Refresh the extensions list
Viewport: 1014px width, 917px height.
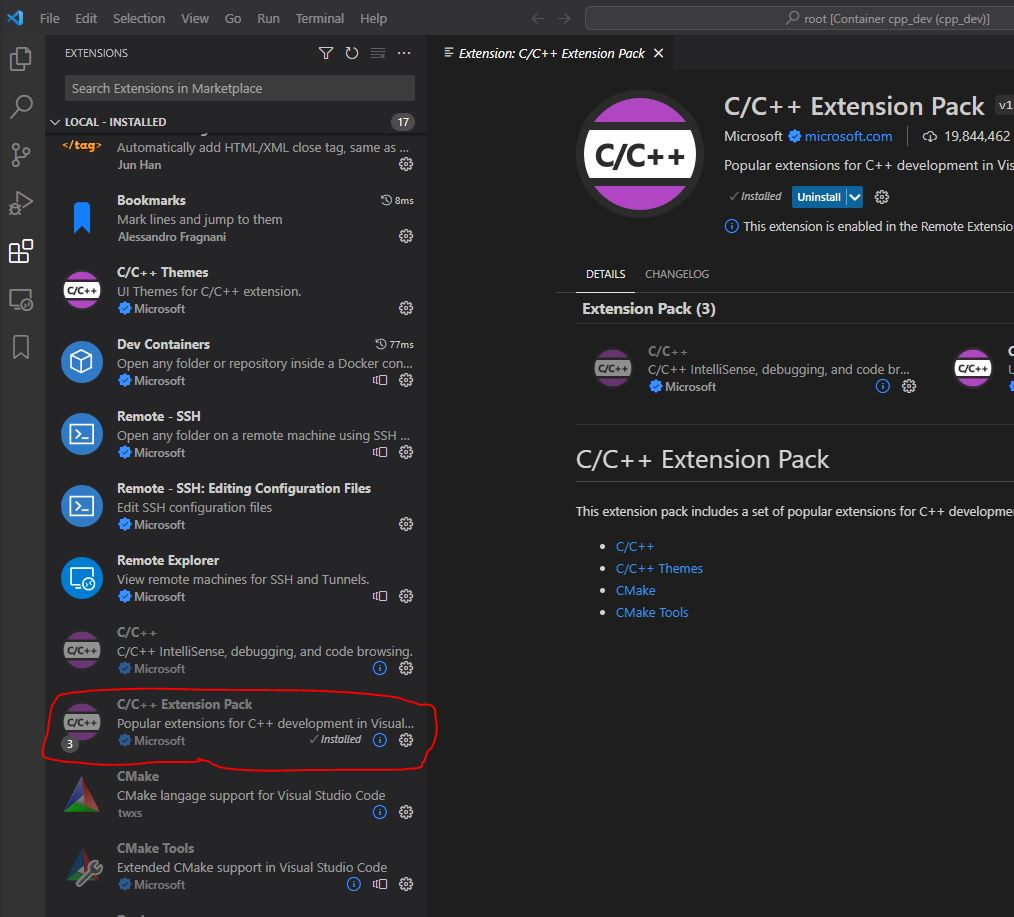pyautogui.click(x=352, y=53)
